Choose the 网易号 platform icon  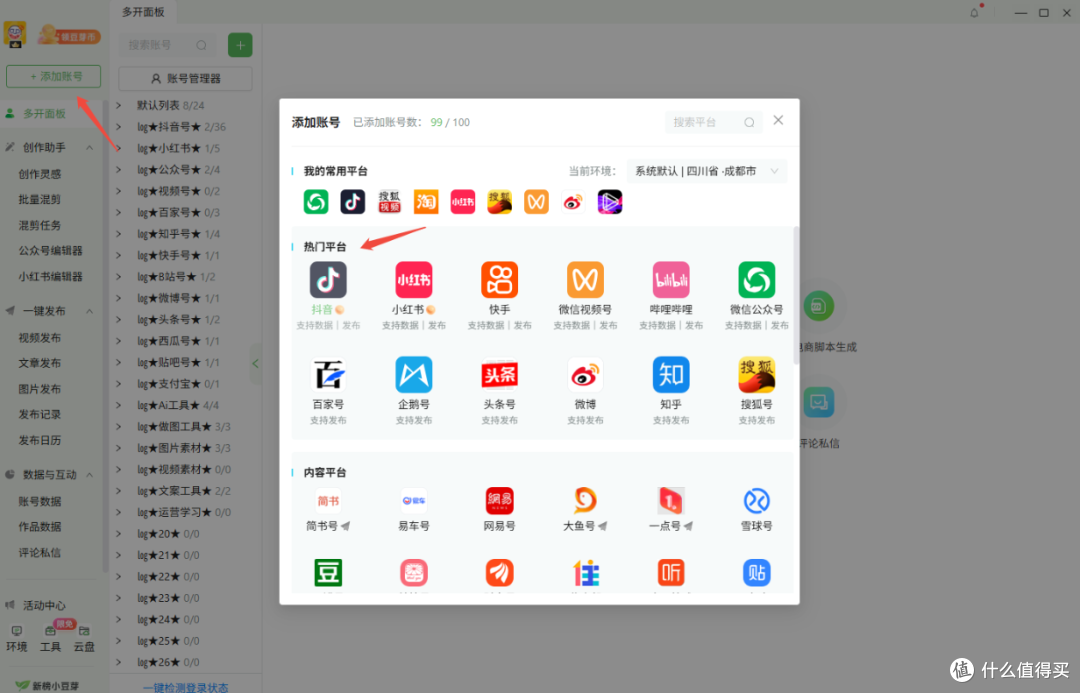(499, 501)
